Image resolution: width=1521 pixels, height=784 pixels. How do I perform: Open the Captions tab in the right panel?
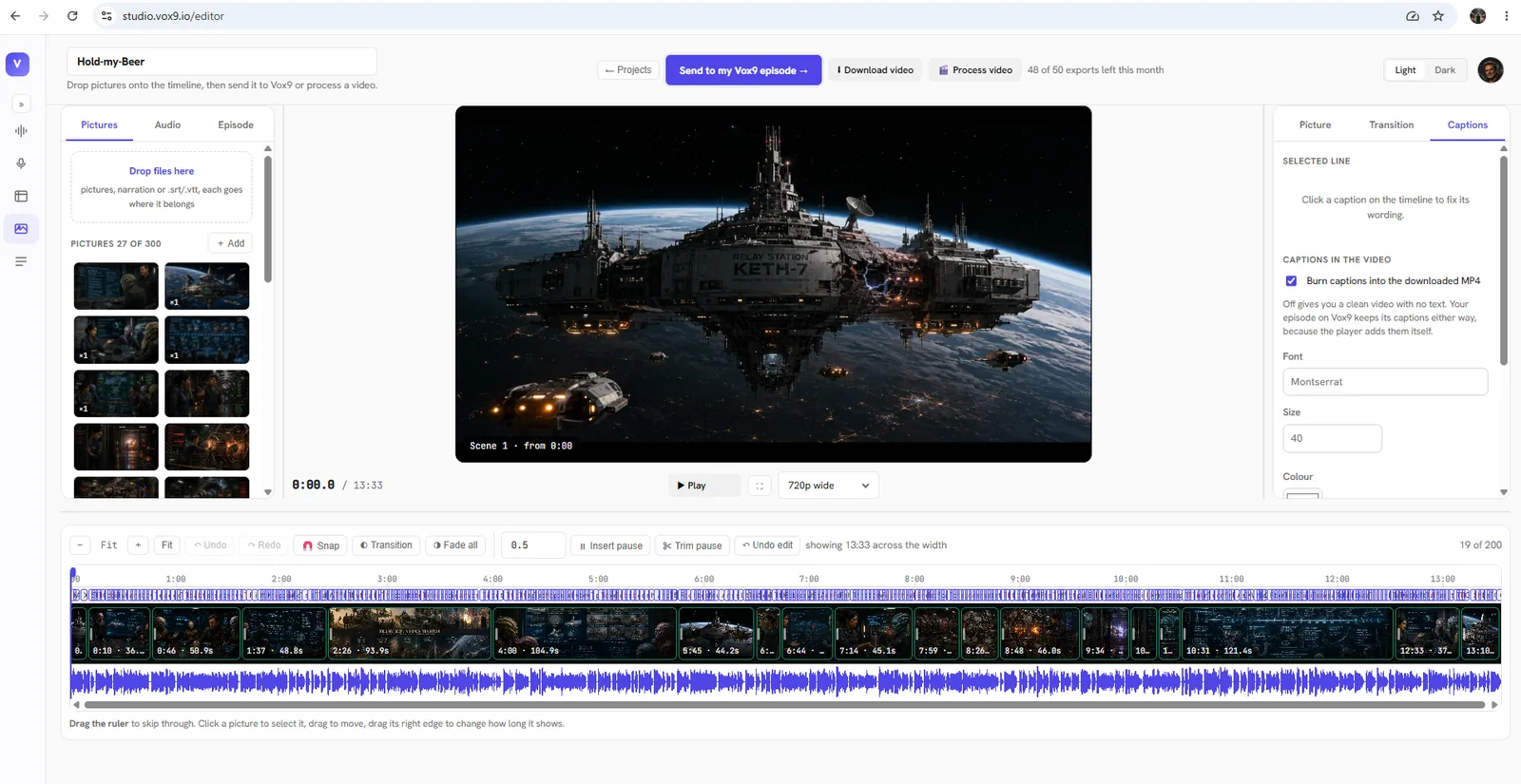click(1467, 125)
